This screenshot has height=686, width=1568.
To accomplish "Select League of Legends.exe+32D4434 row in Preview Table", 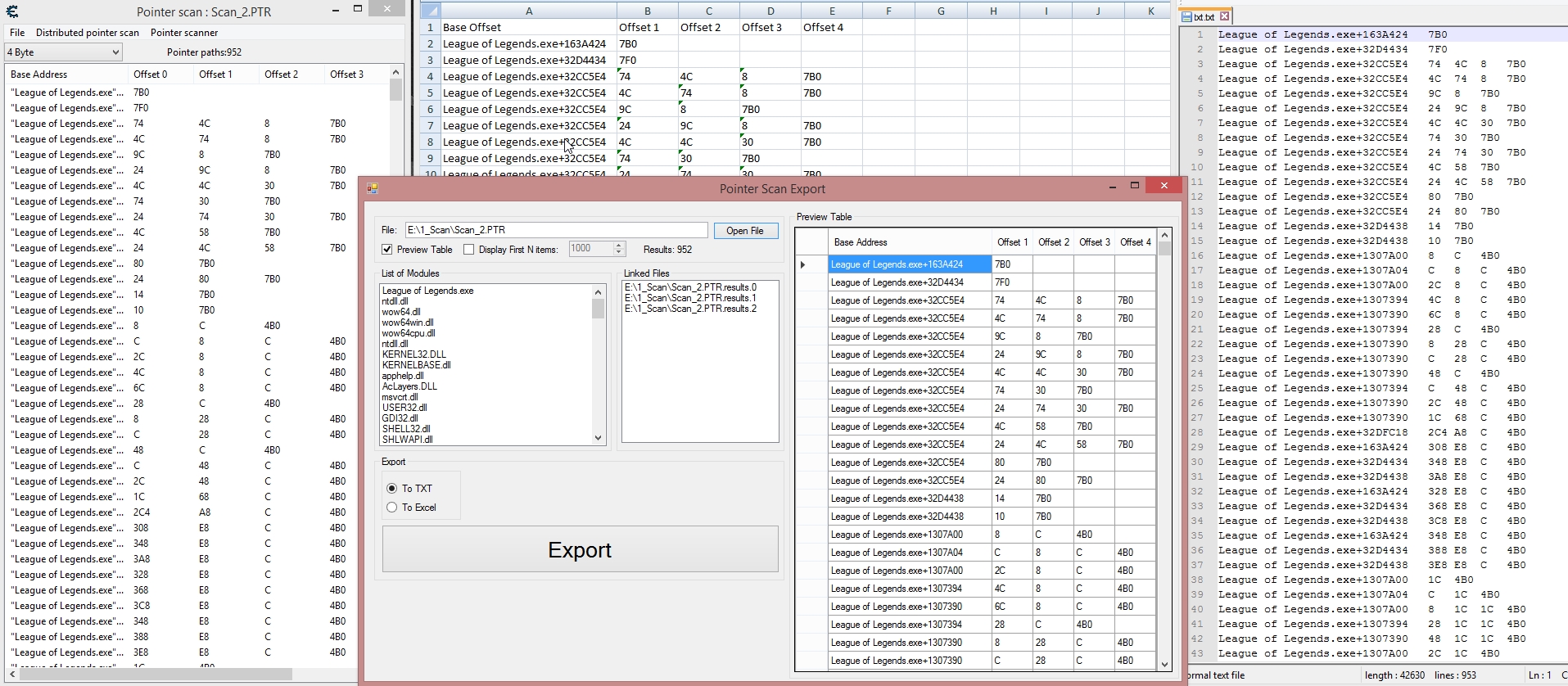I will [x=910, y=282].
